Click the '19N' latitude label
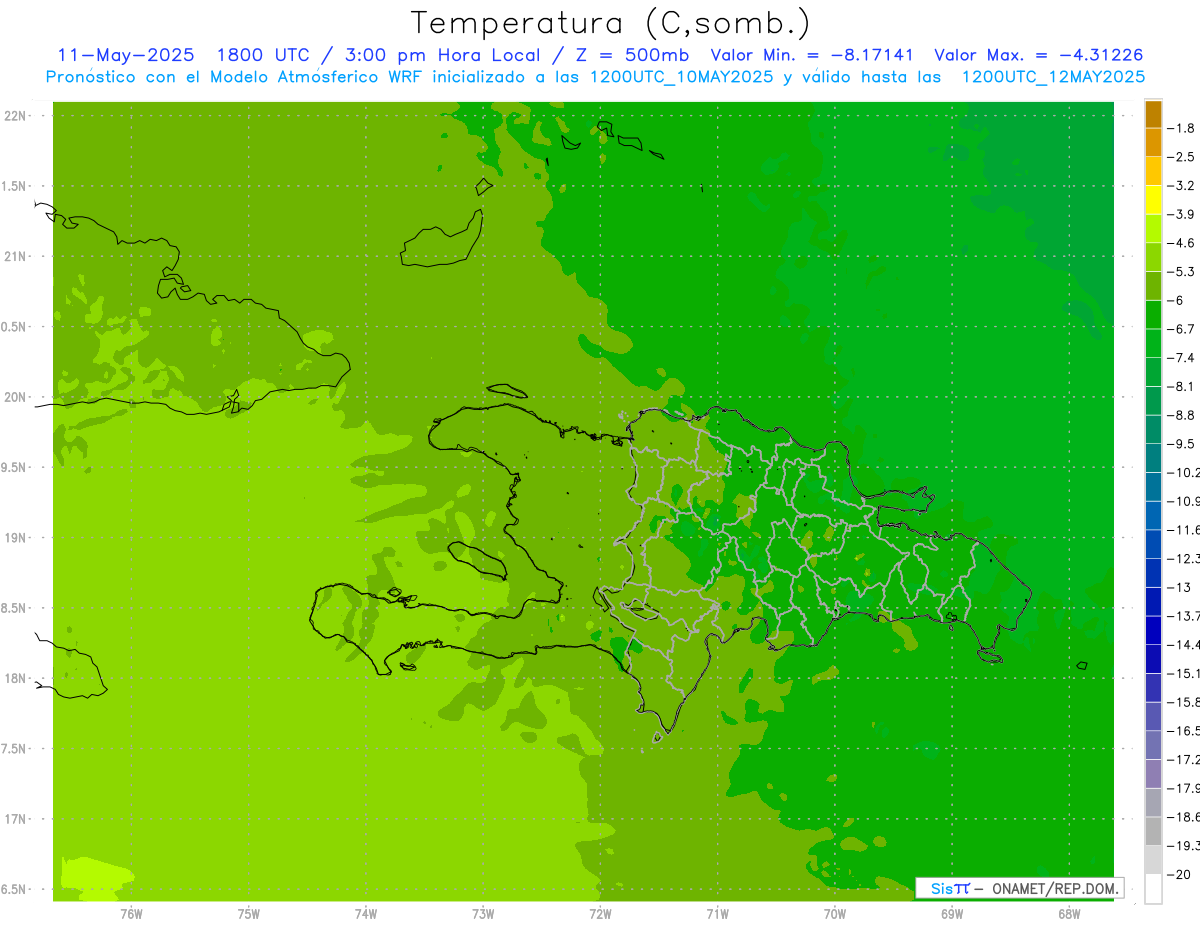Image resolution: width=1200 pixels, height=927 pixels. (15, 537)
